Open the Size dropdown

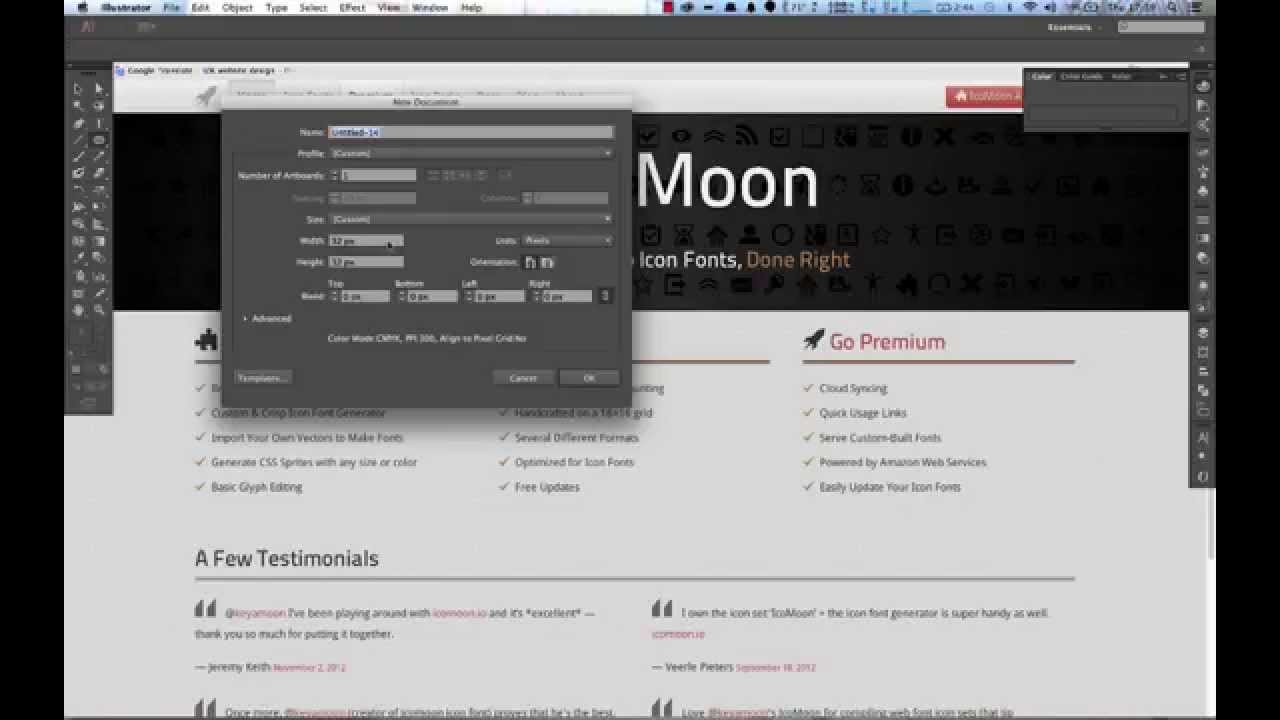[471, 219]
